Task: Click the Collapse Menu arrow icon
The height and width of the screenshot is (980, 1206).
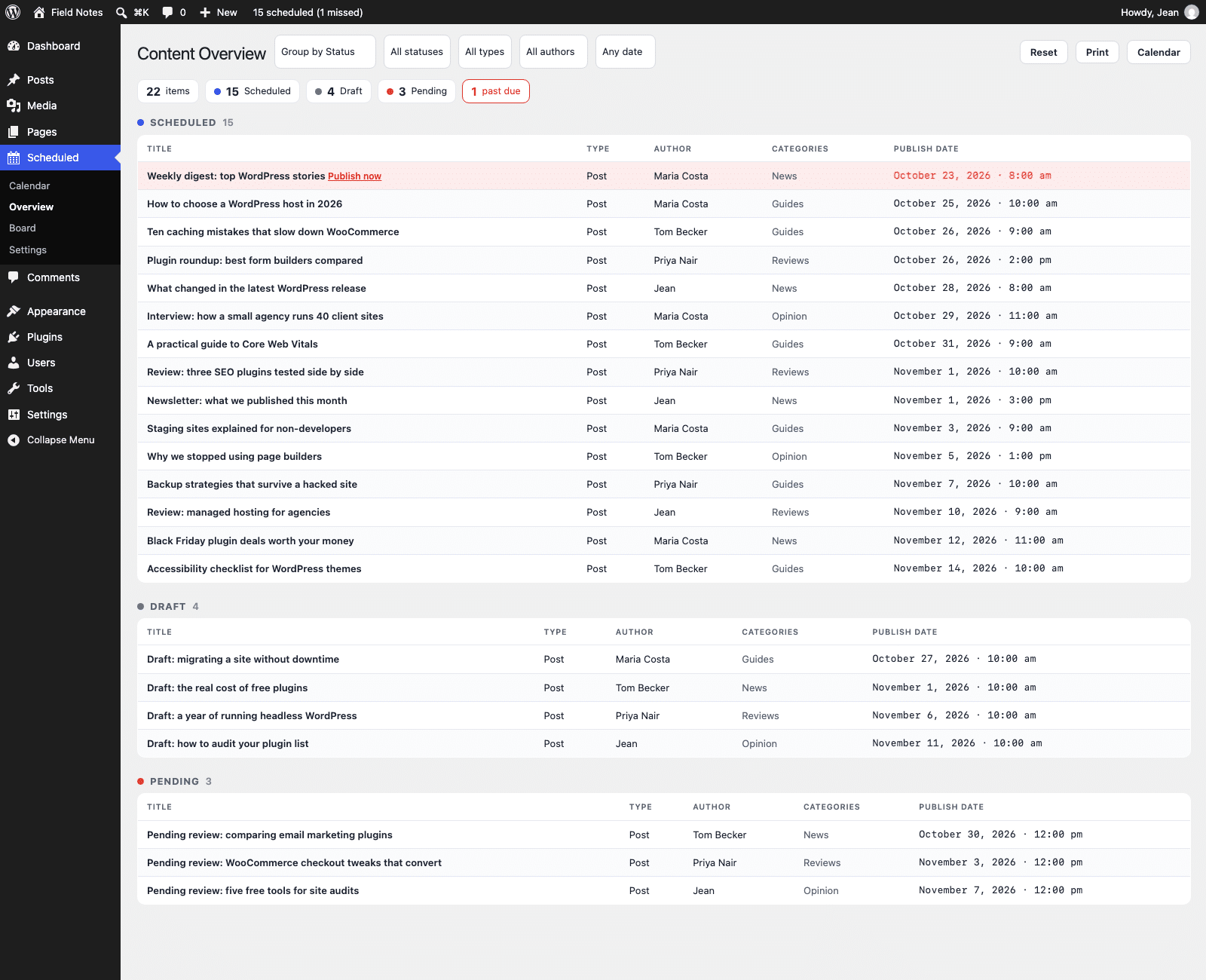Action: [x=14, y=440]
